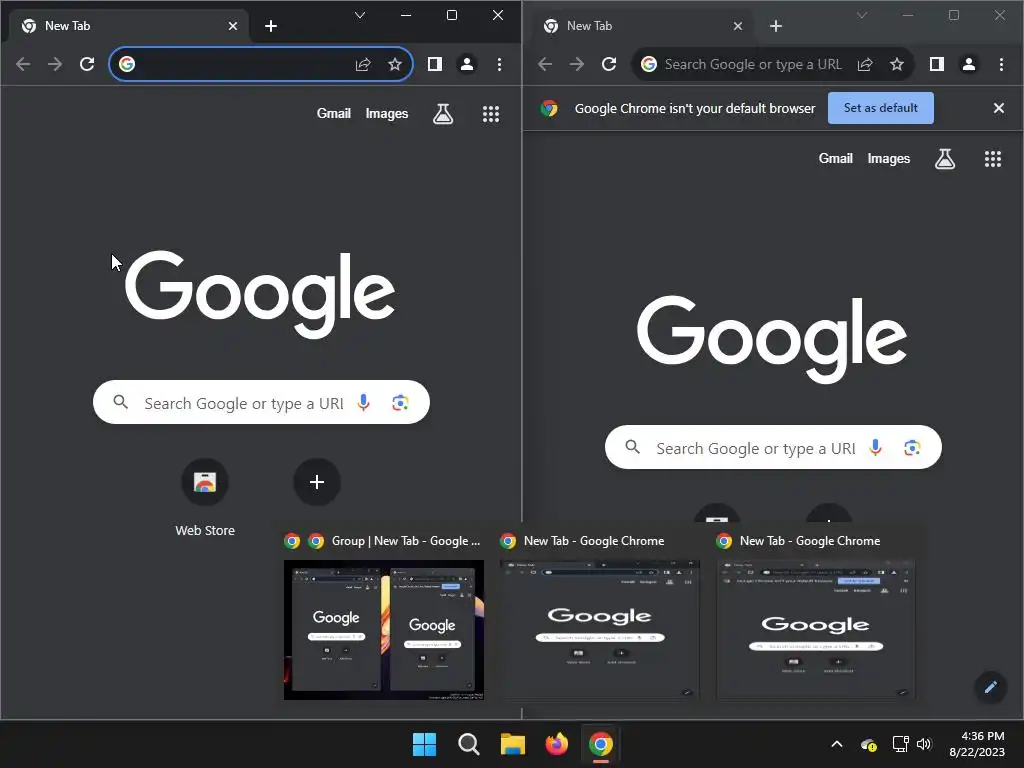Open Google apps grid in left window
Viewport: 1024px width, 768px height.
[x=490, y=114]
